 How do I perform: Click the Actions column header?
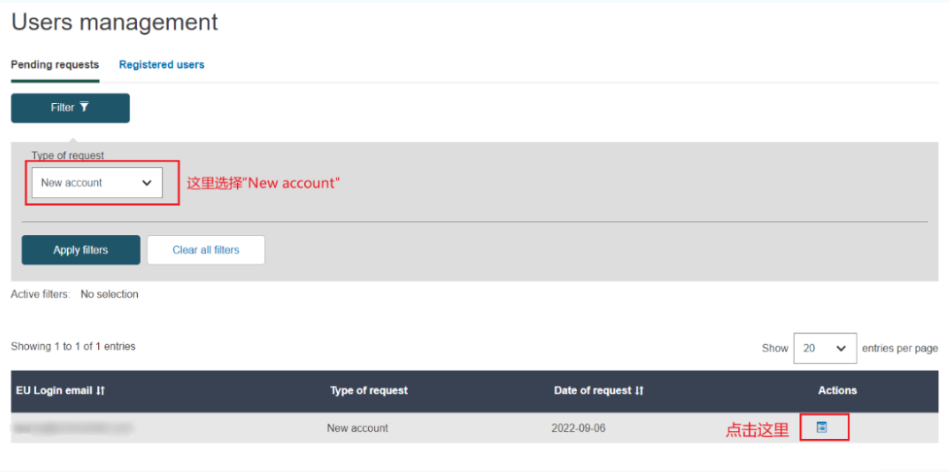pyautogui.click(x=837, y=390)
